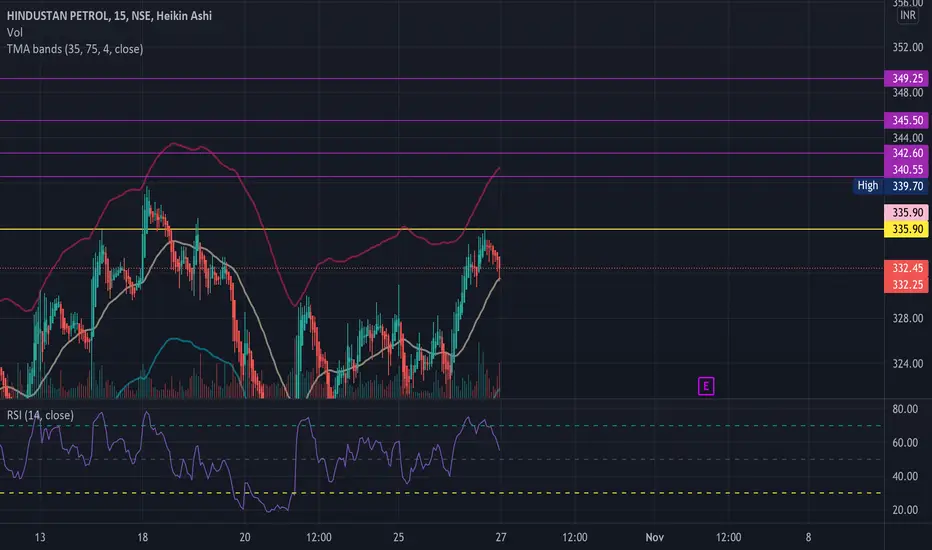Click the date label 27 on time axis
The height and width of the screenshot is (550, 932).
501,538
